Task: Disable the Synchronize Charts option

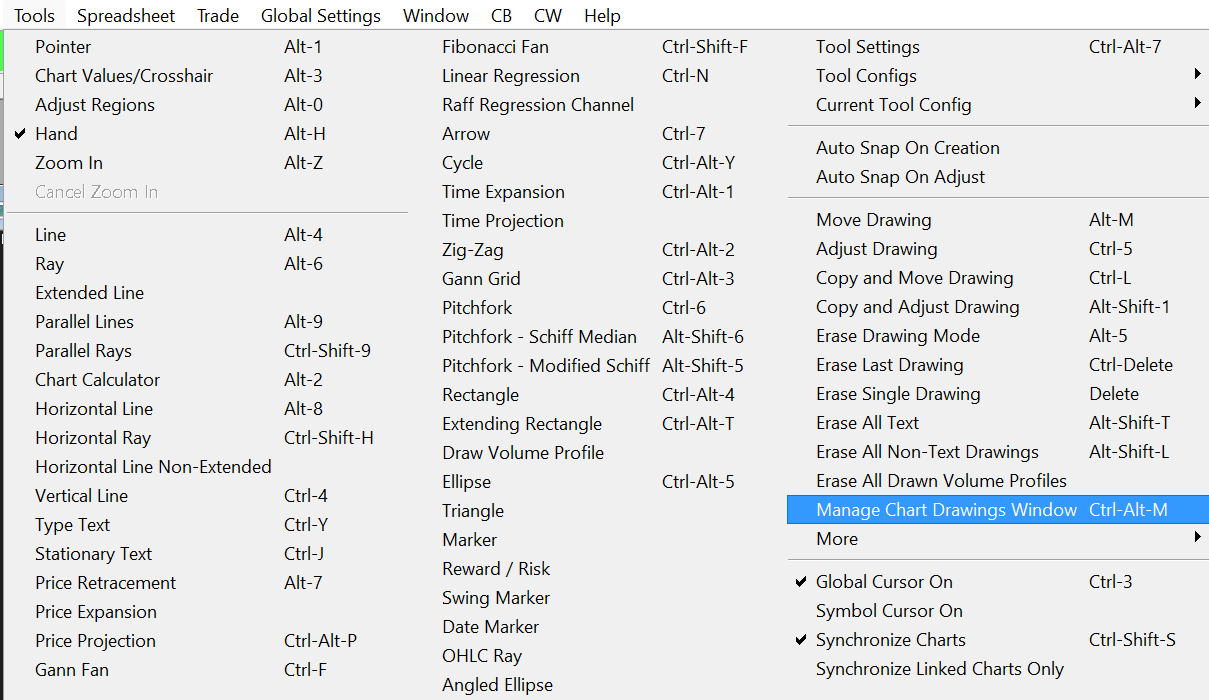Action: pyautogui.click(x=890, y=640)
